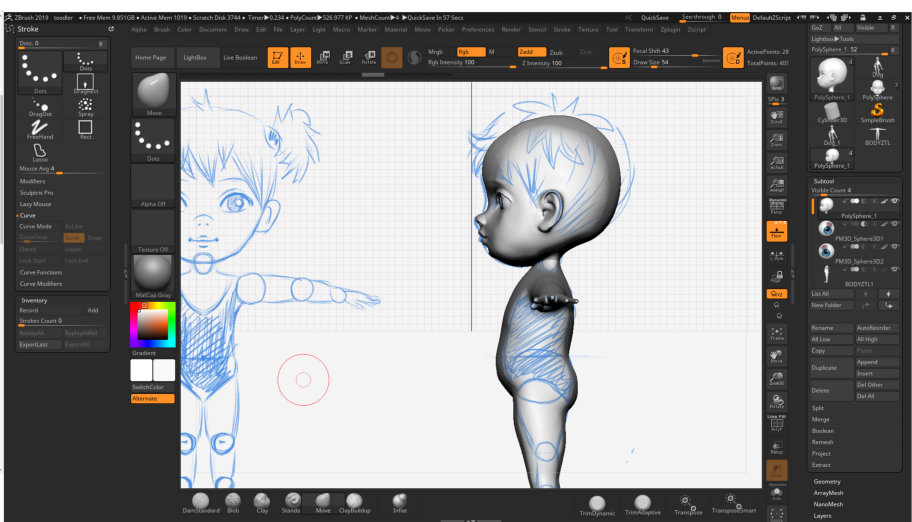Open the Texture menu
Image resolution: width=912 pixels, height=522 pixels.
point(588,30)
